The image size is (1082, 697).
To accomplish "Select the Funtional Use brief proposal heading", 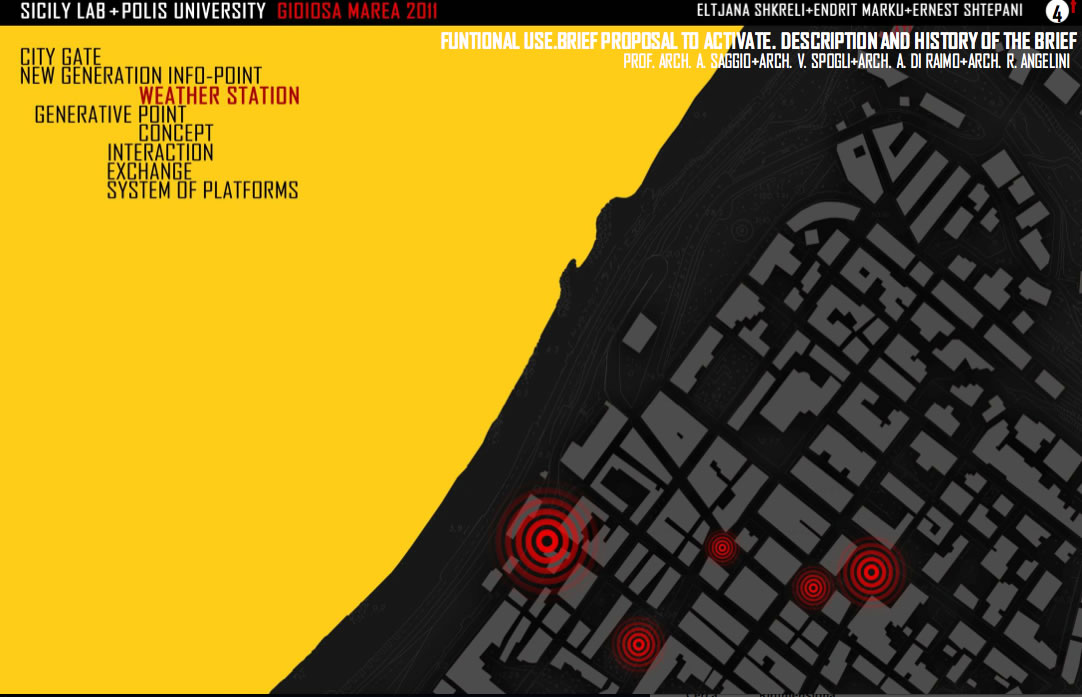I will (758, 42).
